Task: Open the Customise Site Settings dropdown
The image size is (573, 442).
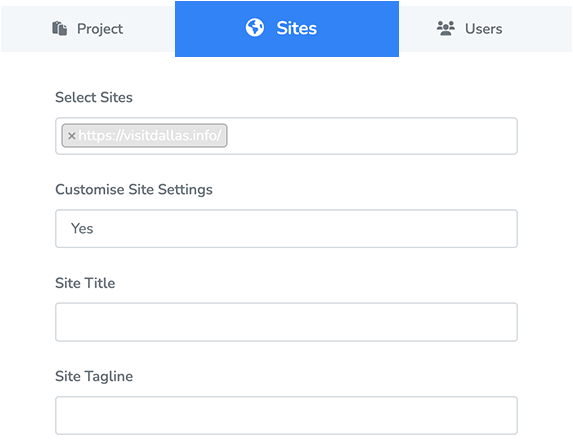Action: coord(286,229)
